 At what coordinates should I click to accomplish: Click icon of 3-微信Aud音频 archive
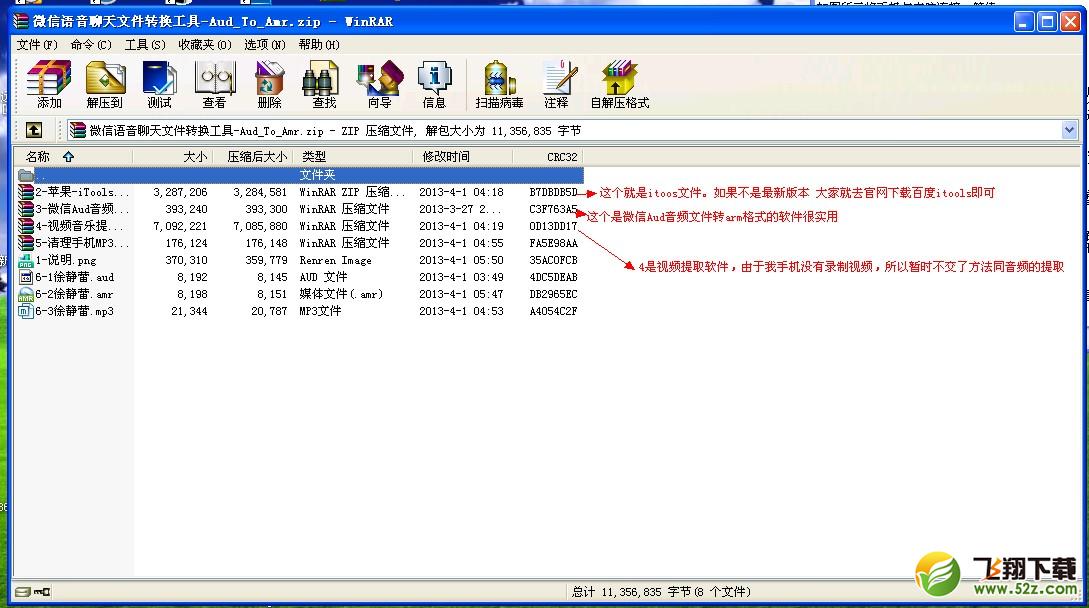(26, 208)
